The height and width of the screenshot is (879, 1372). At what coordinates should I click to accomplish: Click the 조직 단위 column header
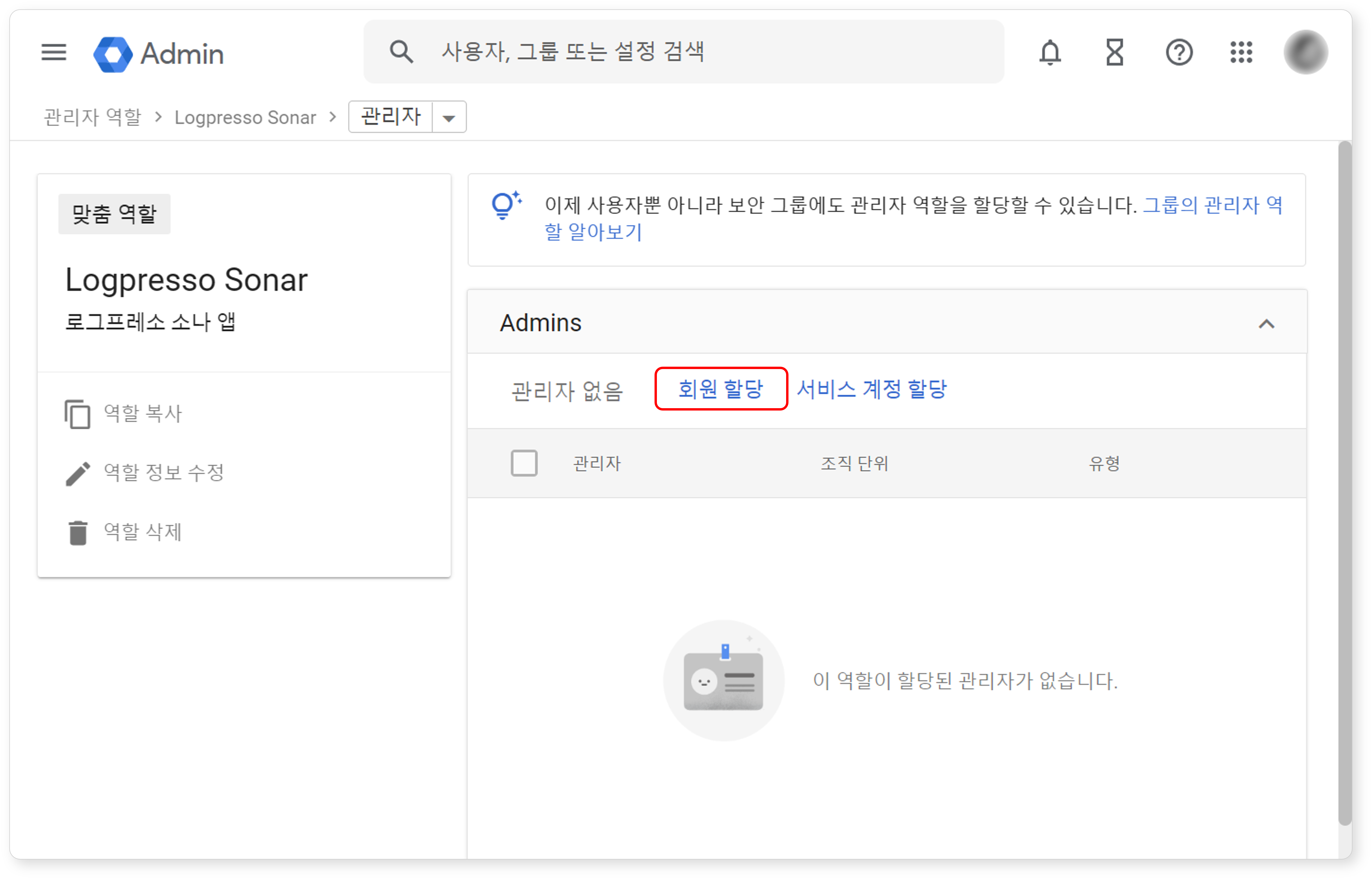tap(854, 463)
